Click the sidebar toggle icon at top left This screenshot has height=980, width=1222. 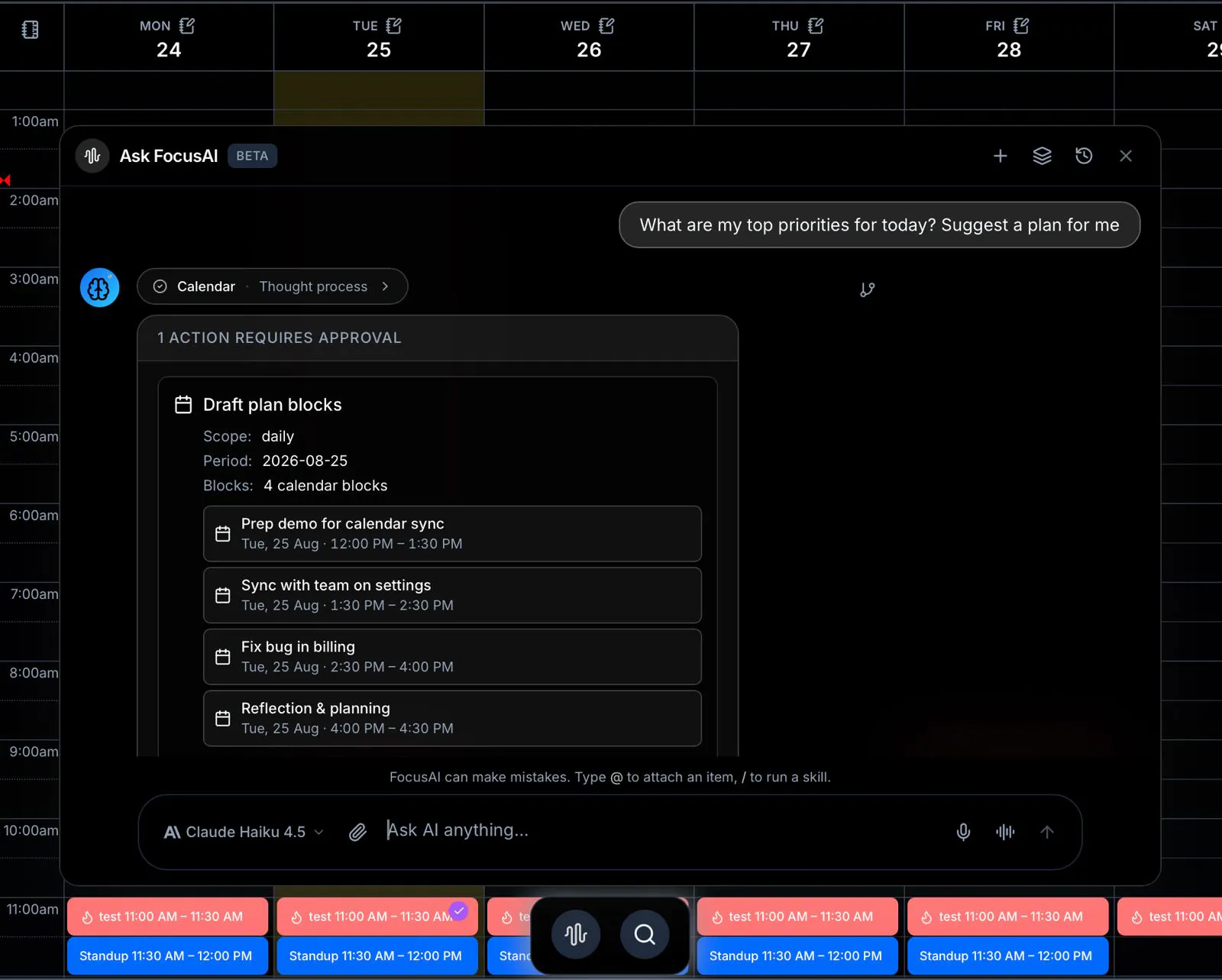(30, 30)
